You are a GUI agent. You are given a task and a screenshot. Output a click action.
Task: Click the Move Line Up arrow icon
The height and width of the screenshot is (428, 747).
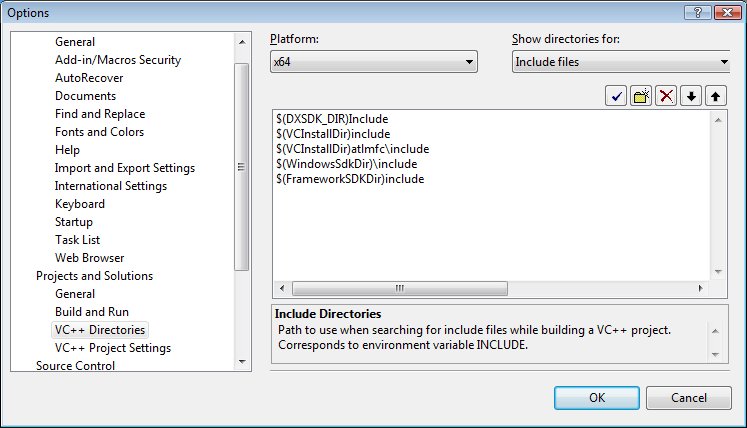pyautogui.click(x=715, y=96)
